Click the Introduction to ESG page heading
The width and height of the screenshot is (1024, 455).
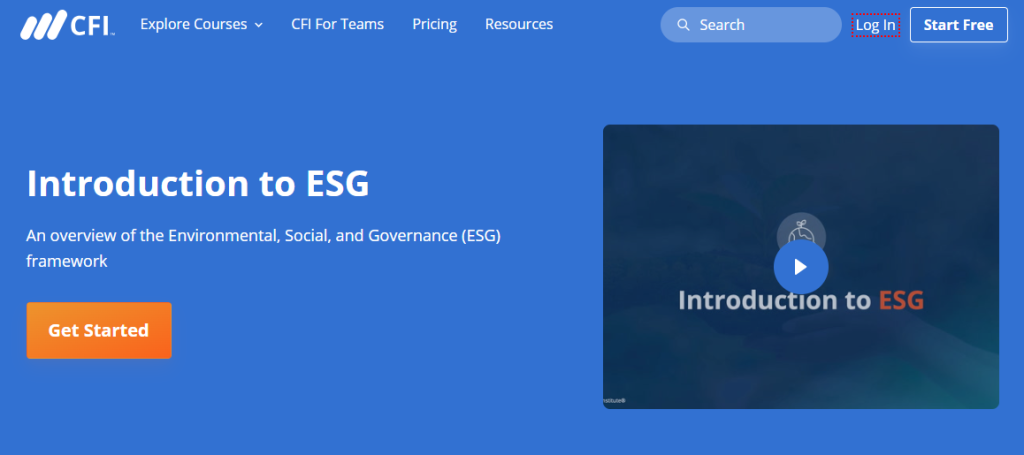point(198,184)
